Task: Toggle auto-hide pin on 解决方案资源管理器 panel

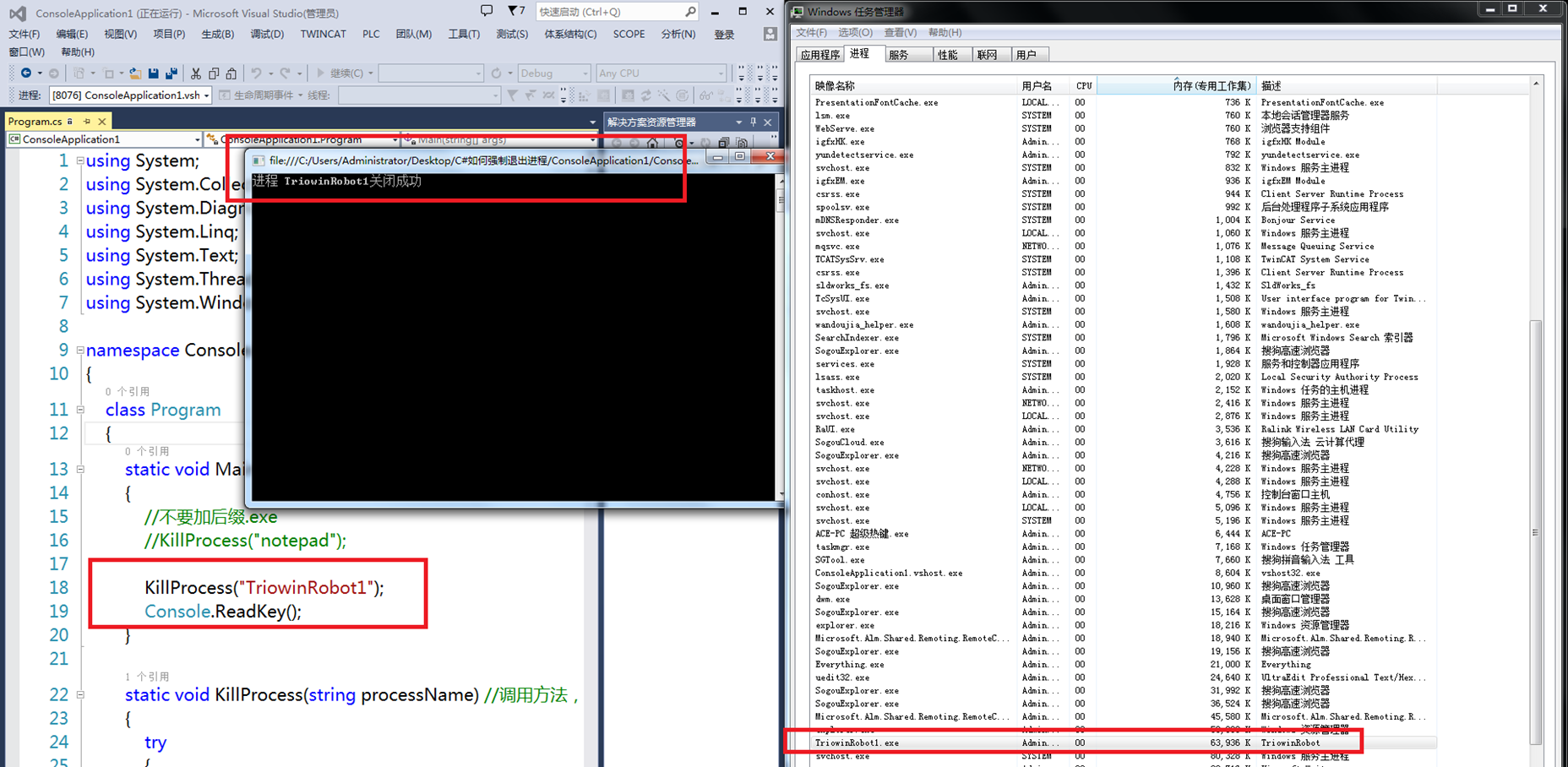Action: coord(753,122)
